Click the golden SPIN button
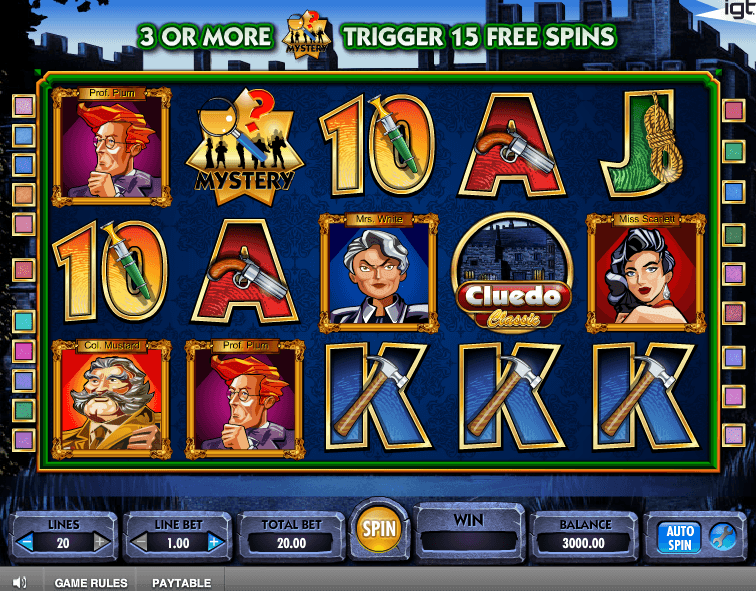756x591 pixels. click(379, 529)
